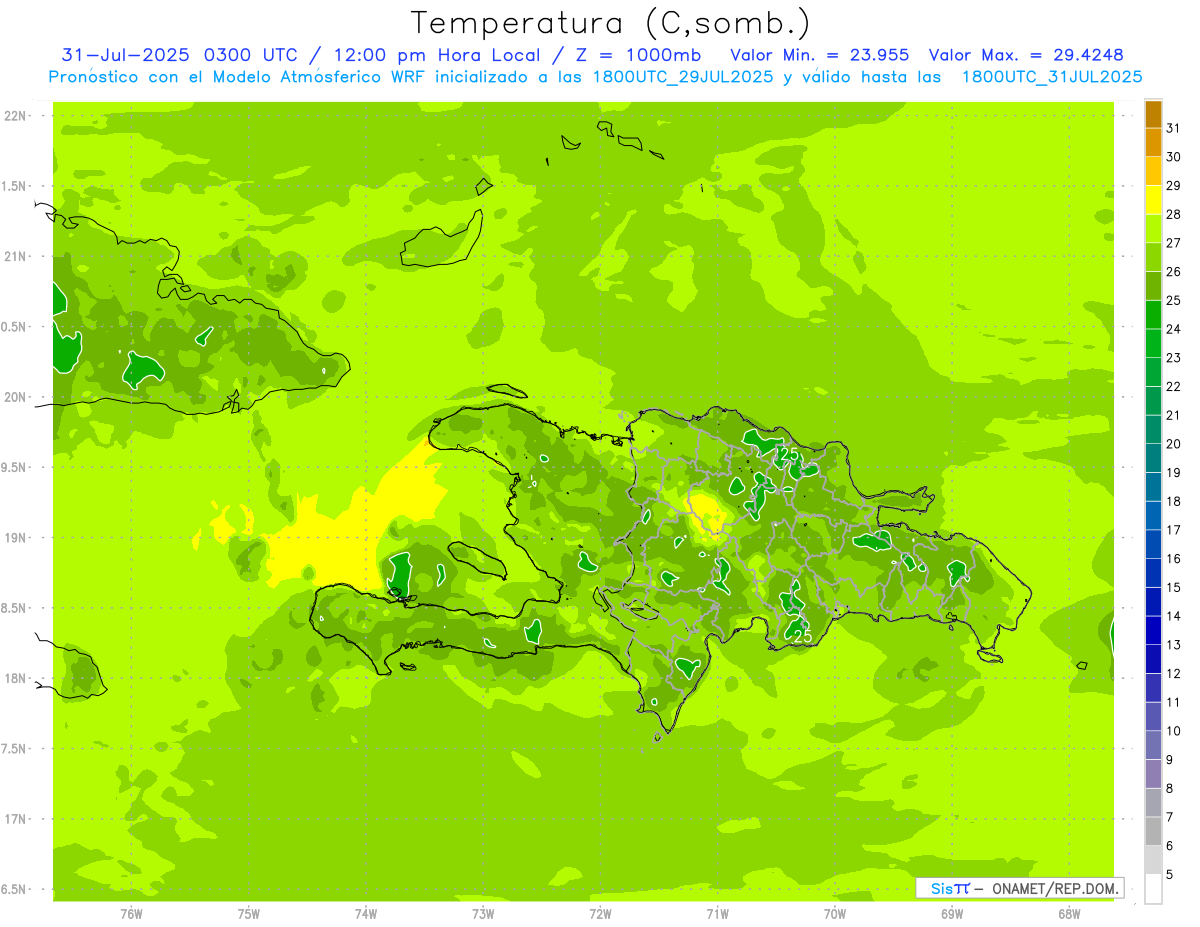Click the yellow warm spot in central Dominican Republic
1200x927 pixels.
coord(709,512)
